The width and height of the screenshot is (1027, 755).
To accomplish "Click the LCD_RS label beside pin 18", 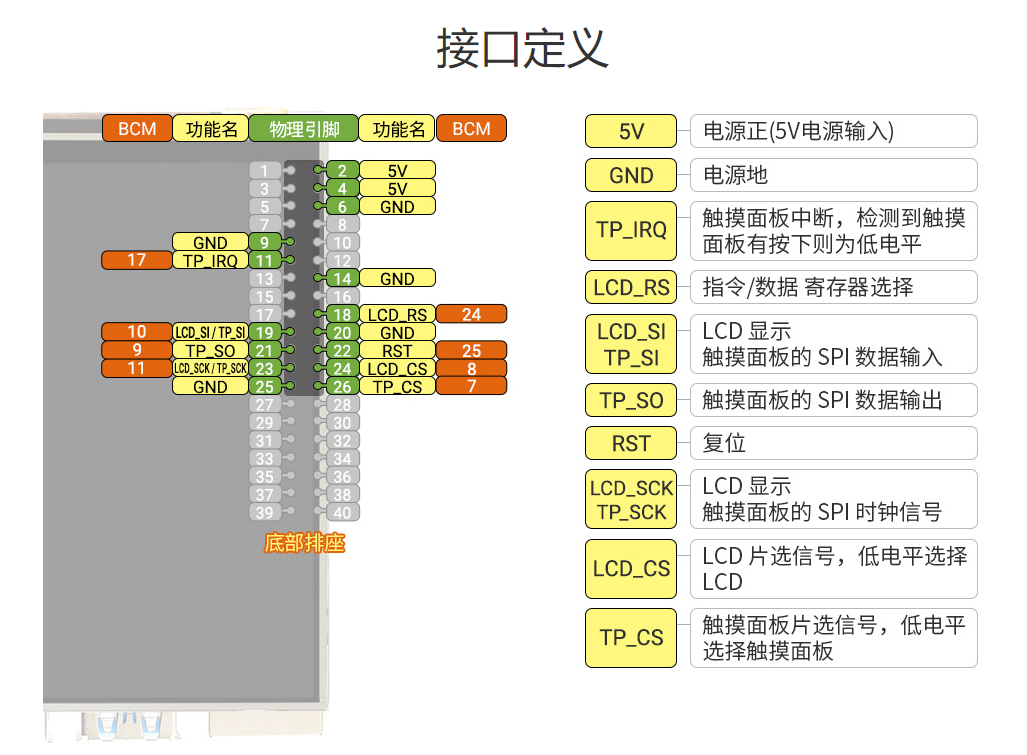I will [398, 314].
